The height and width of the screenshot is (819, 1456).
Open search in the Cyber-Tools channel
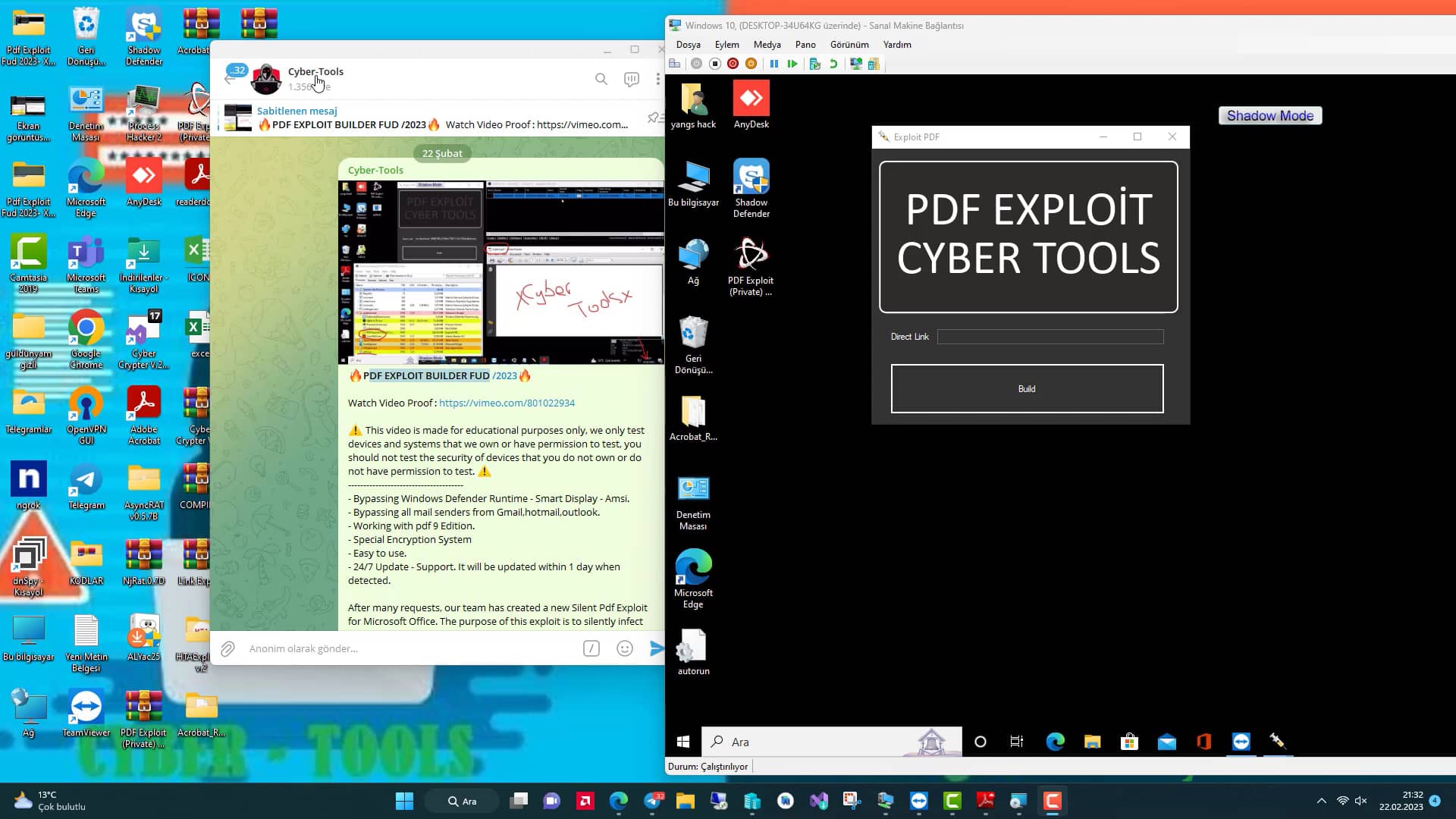pyautogui.click(x=601, y=79)
